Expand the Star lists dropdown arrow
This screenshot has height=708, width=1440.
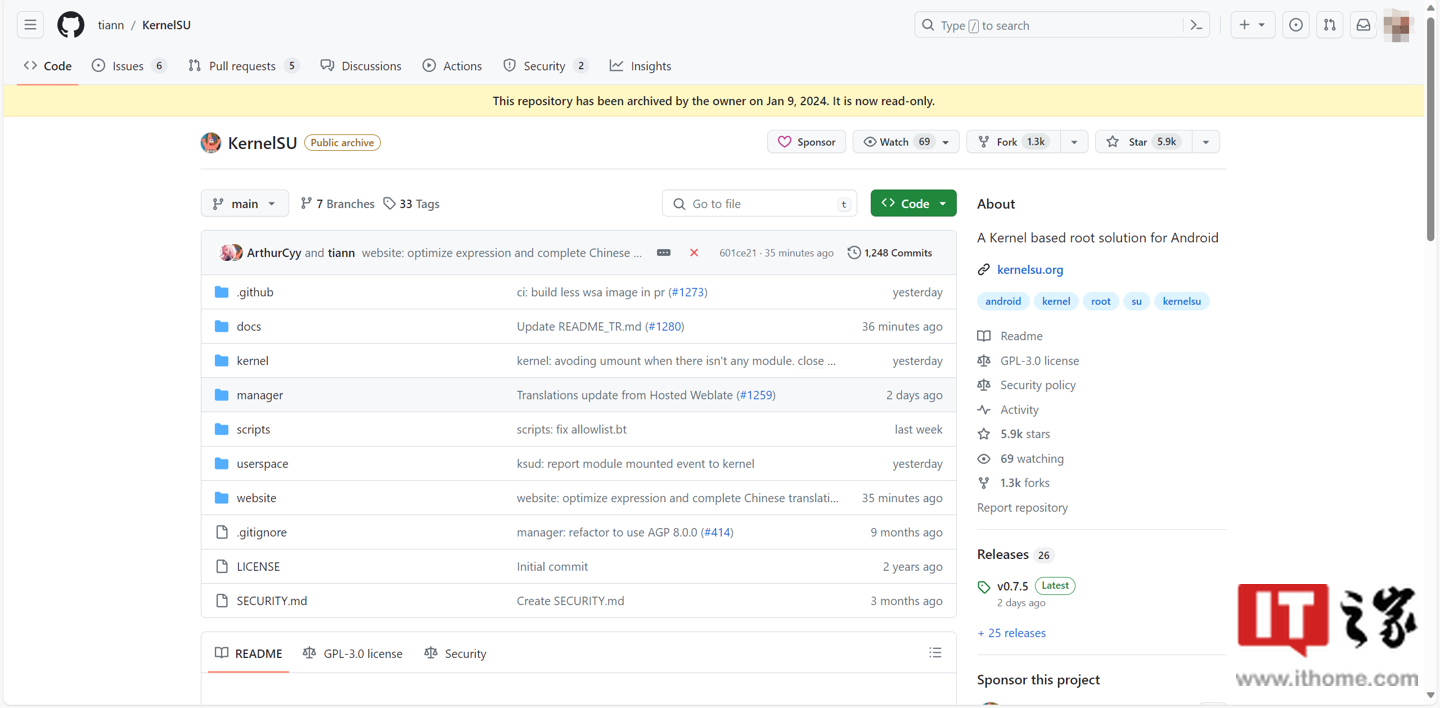tap(1206, 142)
